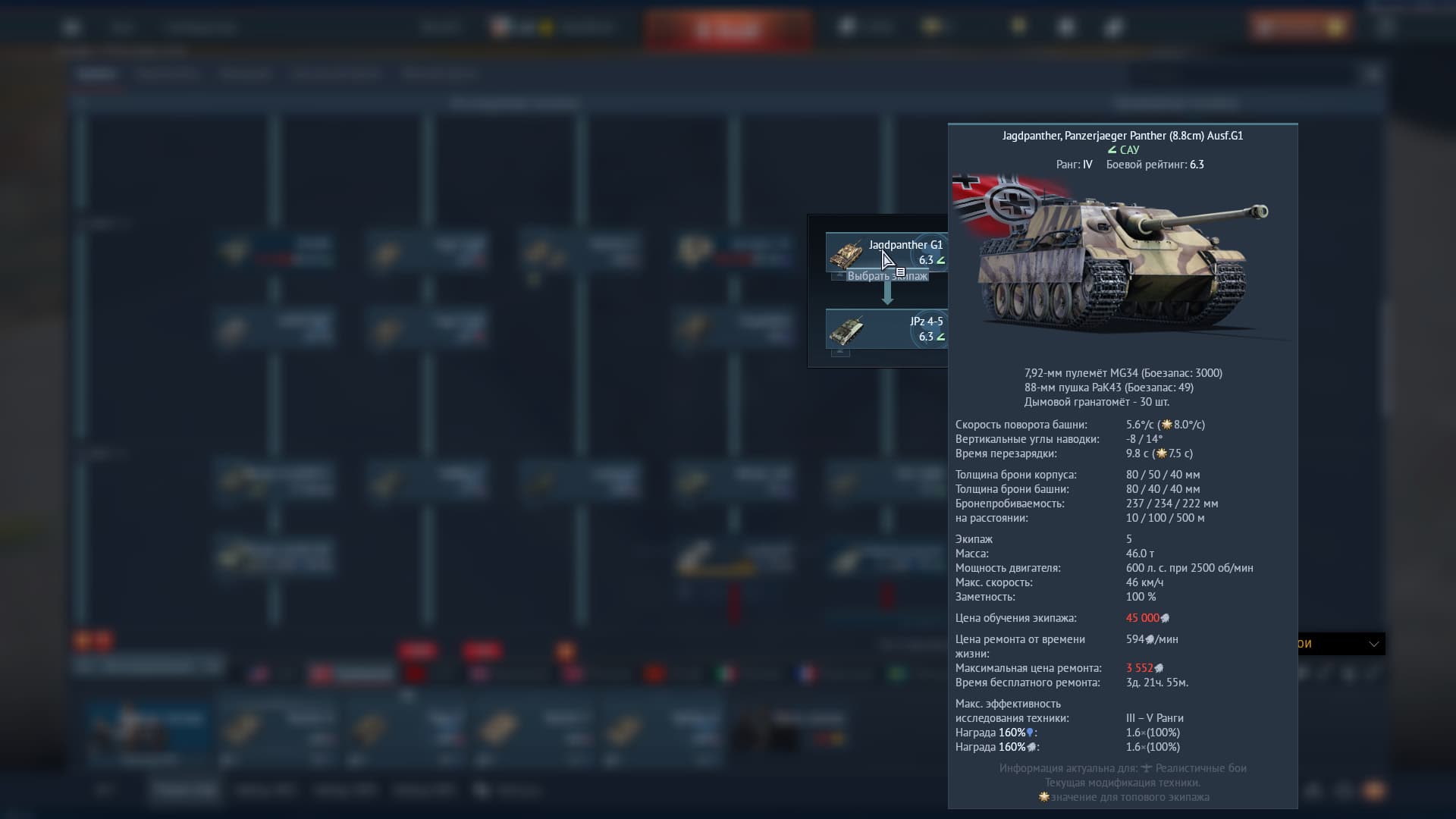
Task: Click the JPz 4-5 tank thumbnail icon
Action: [x=846, y=331]
